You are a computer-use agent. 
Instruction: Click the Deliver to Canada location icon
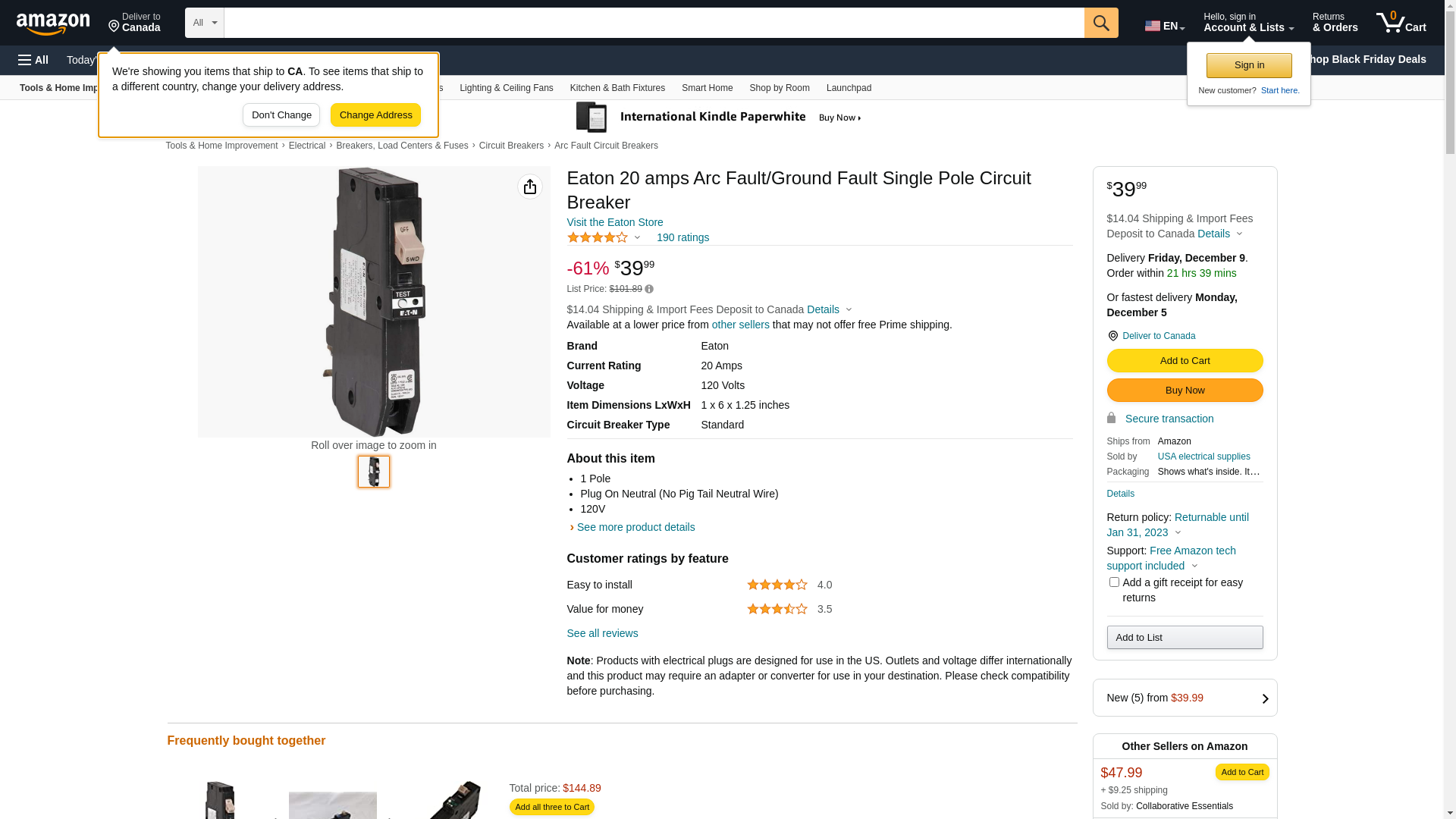click(x=1112, y=336)
